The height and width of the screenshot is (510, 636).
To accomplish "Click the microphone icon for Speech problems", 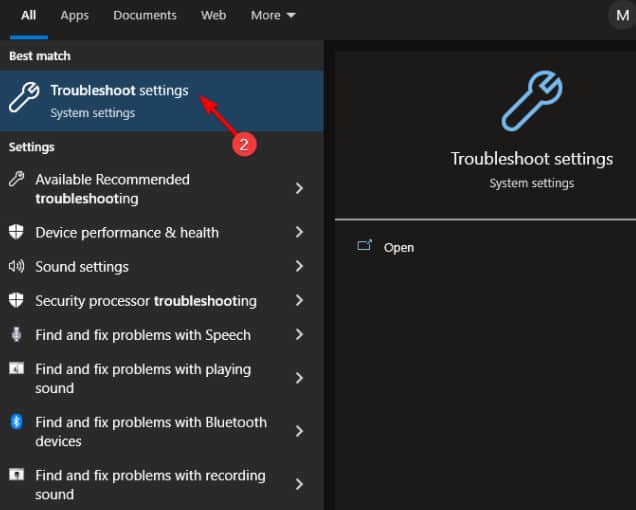I will [16, 335].
